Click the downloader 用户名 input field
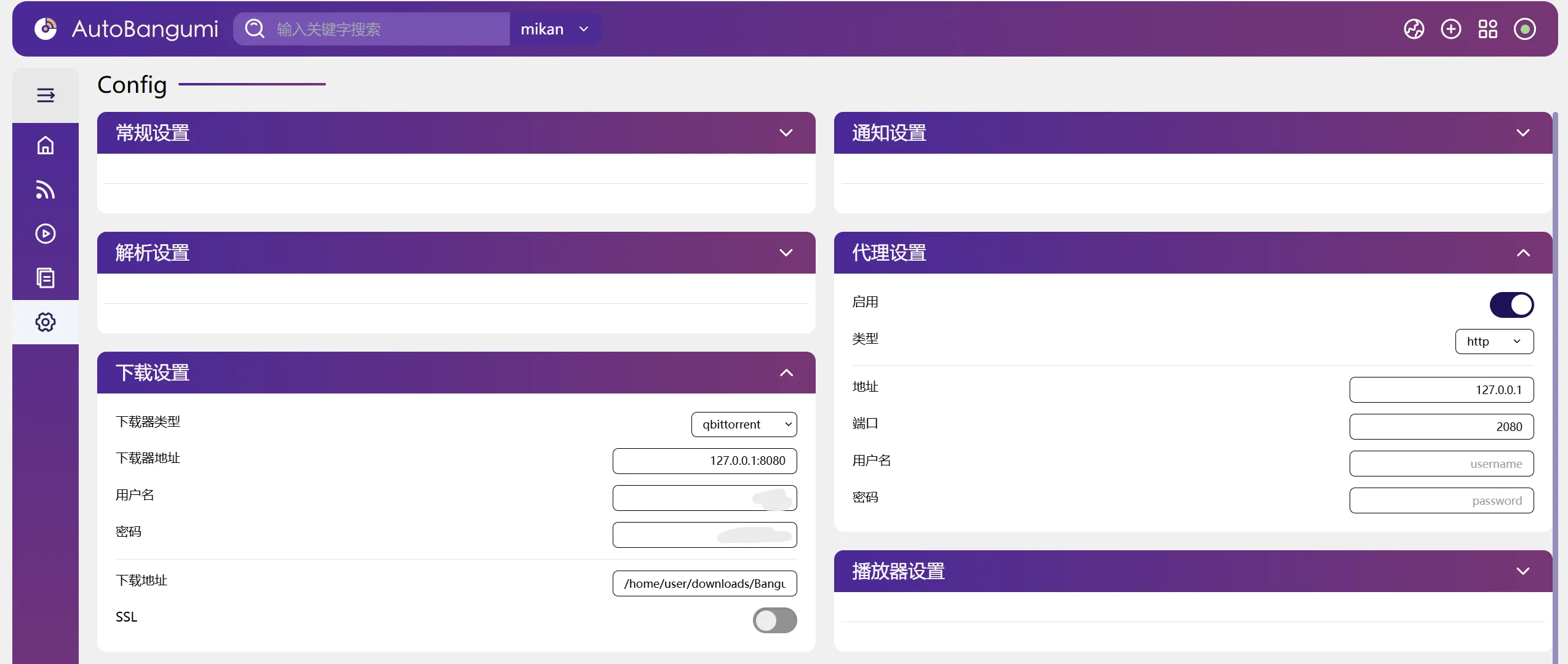 click(x=704, y=498)
